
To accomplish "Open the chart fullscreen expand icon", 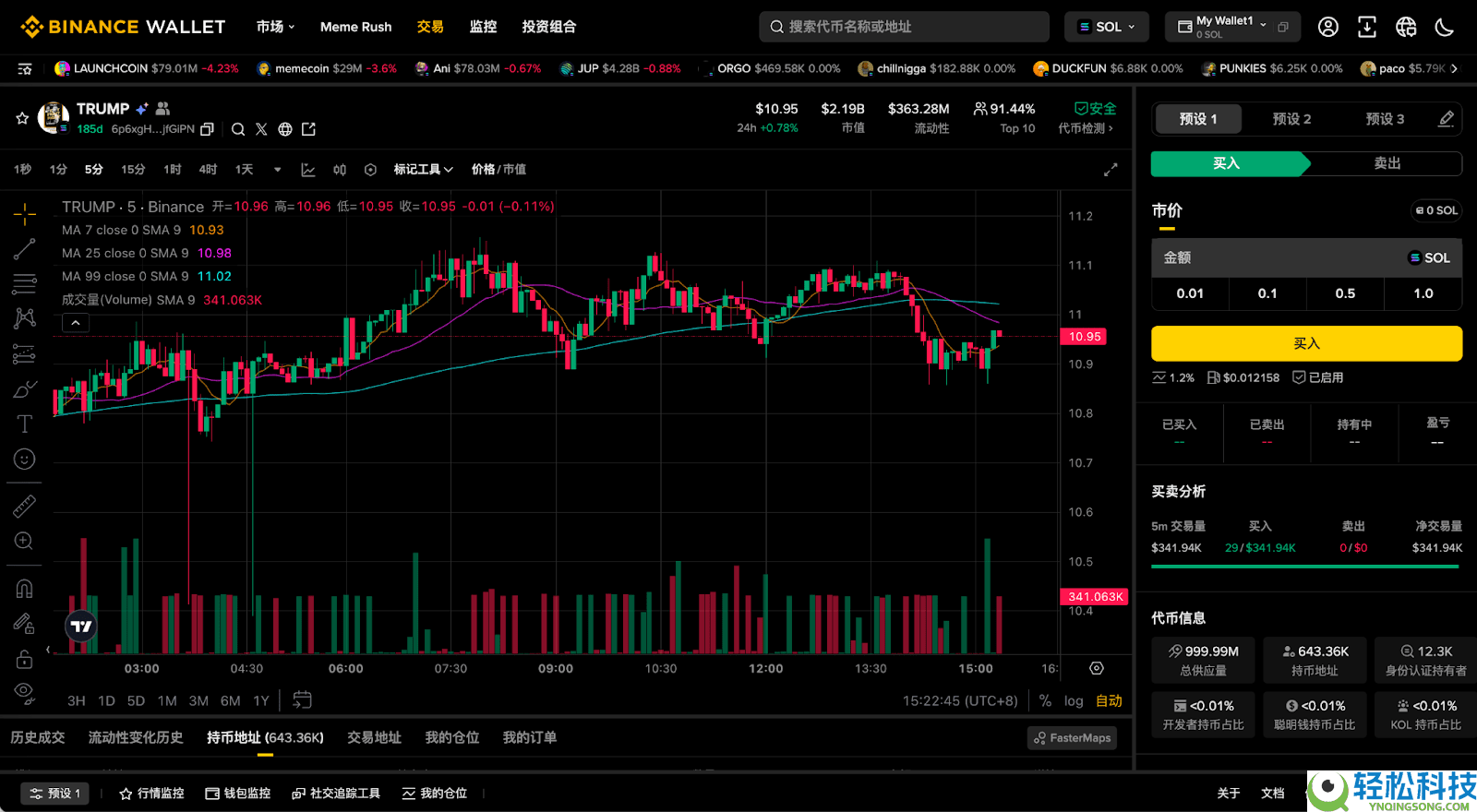I will click(1111, 170).
